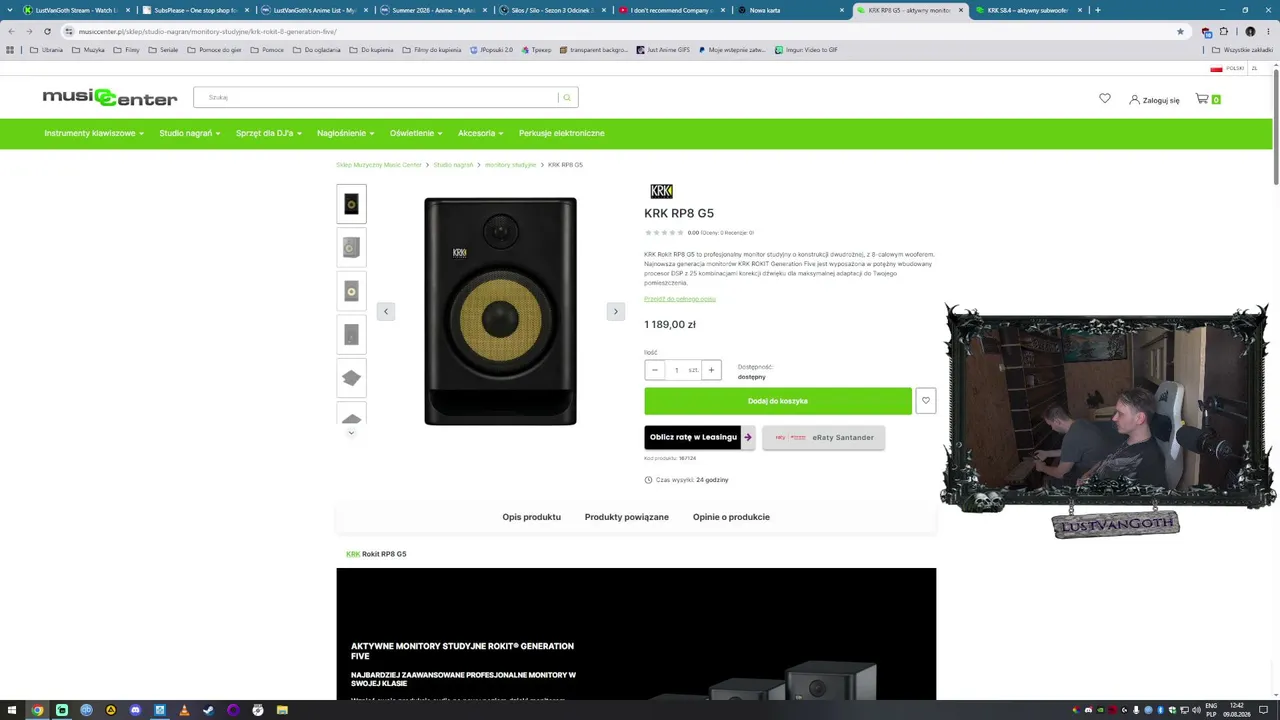The width and height of the screenshot is (1280, 720).
Task: Select the fourth rear-view speaker thumbnail
Action: tap(351, 335)
